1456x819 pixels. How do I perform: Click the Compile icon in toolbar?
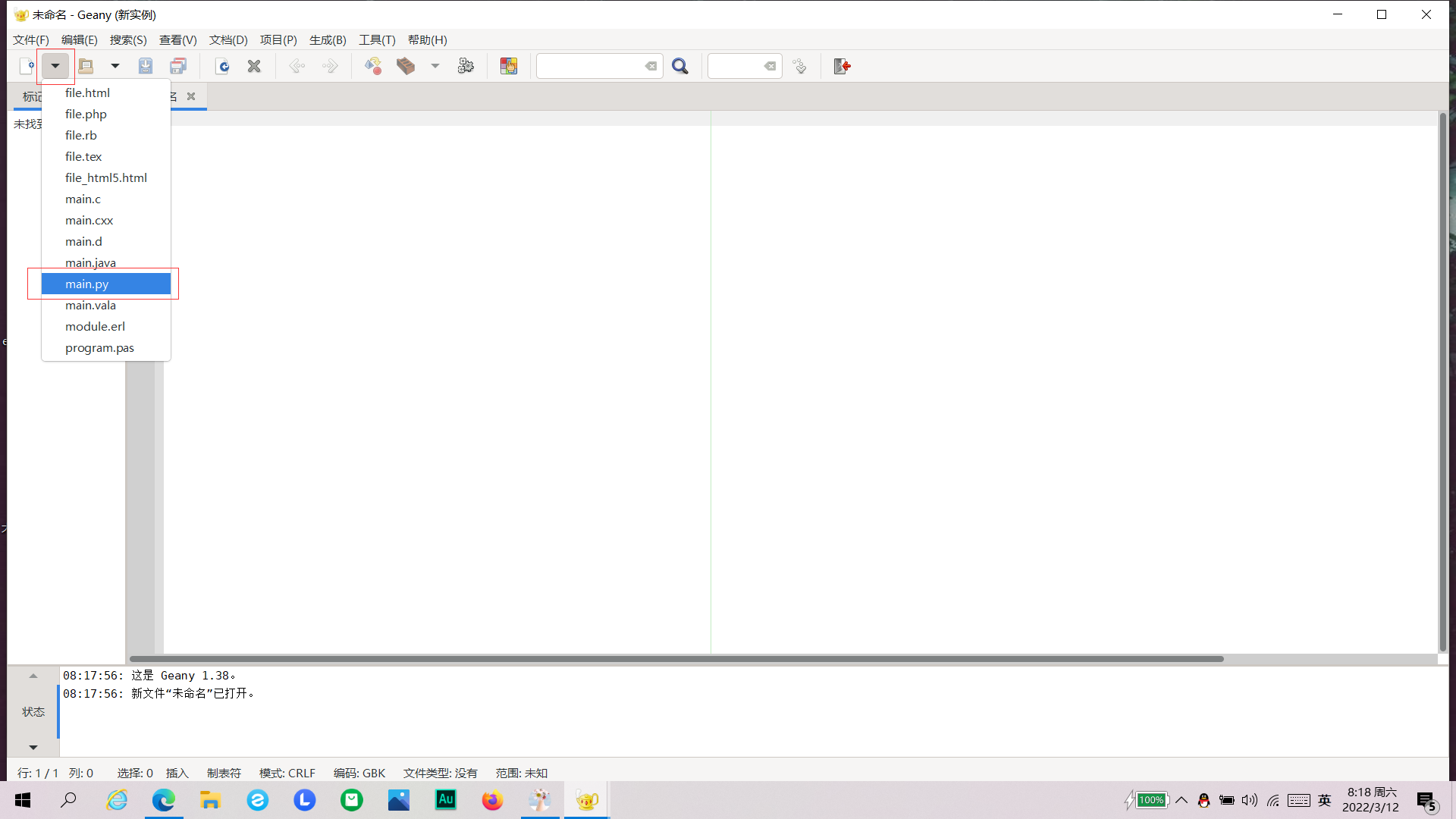point(373,66)
